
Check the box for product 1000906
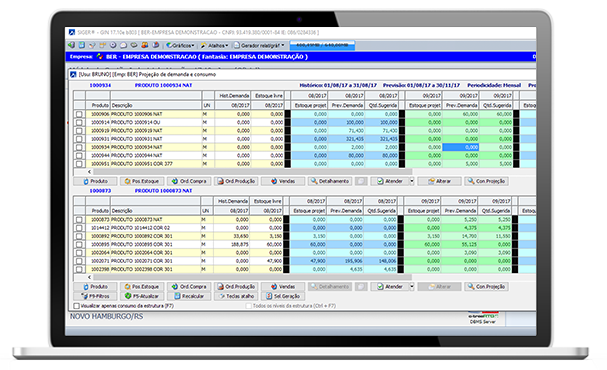pyautogui.click(x=79, y=114)
